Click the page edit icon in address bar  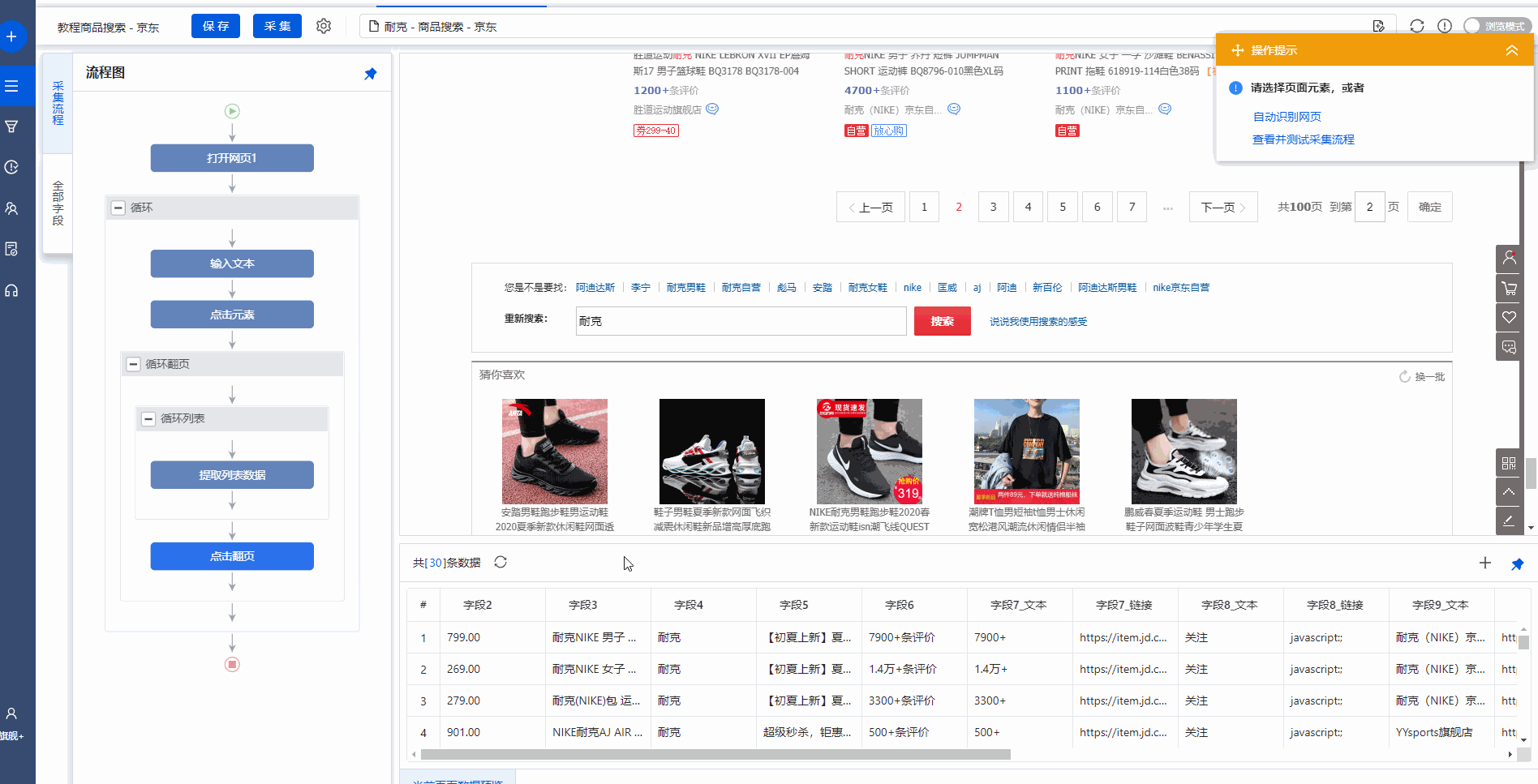pyautogui.click(x=1379, y=26)
